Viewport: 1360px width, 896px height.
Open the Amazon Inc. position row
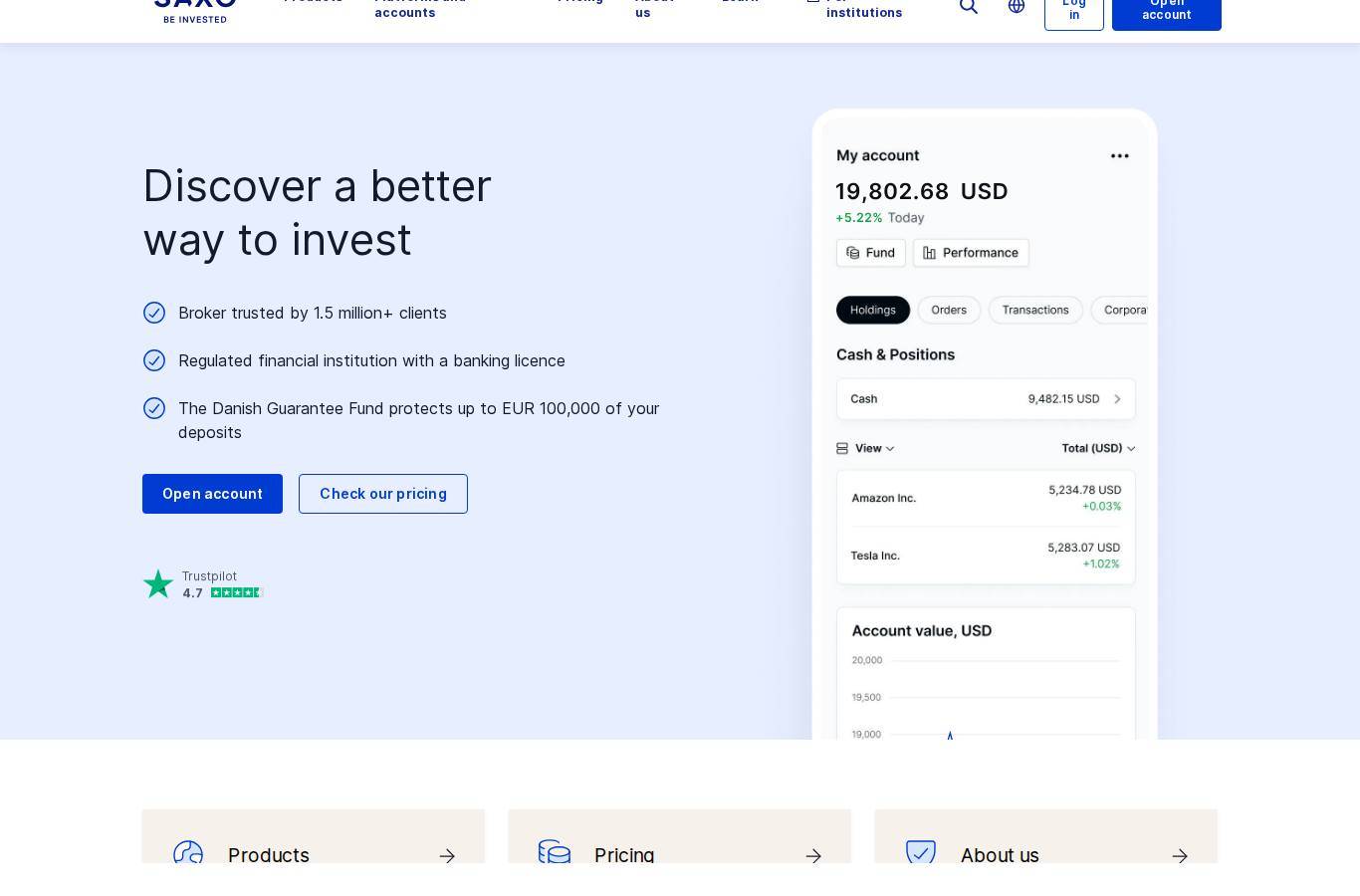986,498
